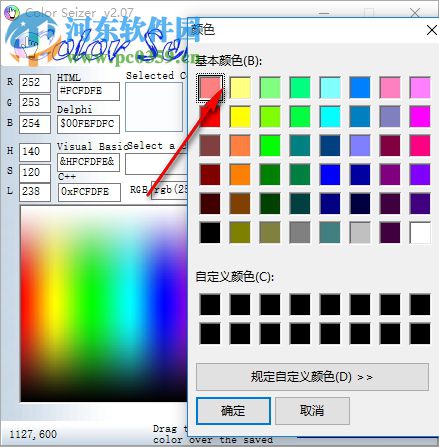Click the 基本颜色(B): label
Image resolution: width=439 pixels, height=447 pixels.
click(228, 61)
